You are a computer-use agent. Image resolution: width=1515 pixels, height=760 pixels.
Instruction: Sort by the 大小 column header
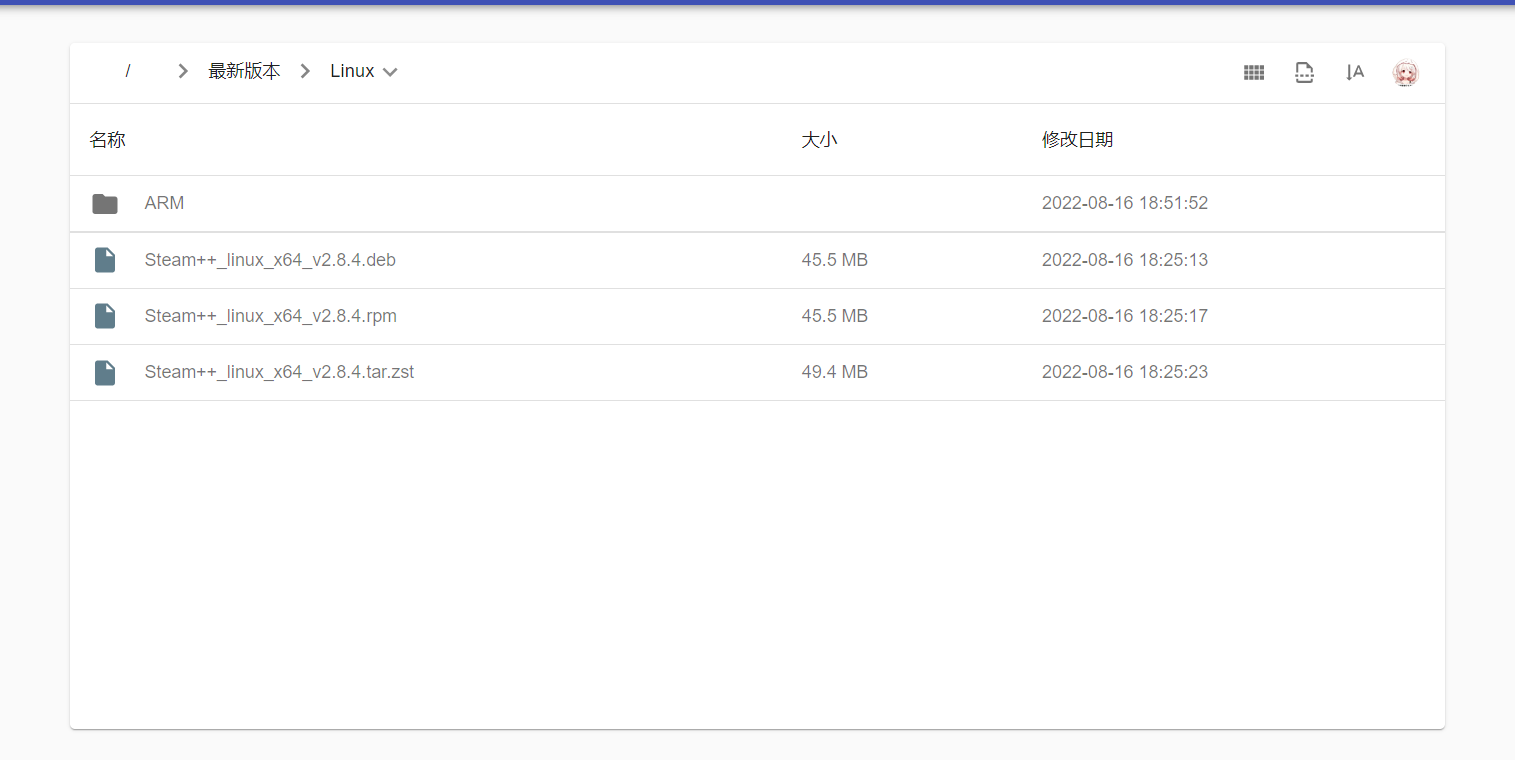click(819, 140)
